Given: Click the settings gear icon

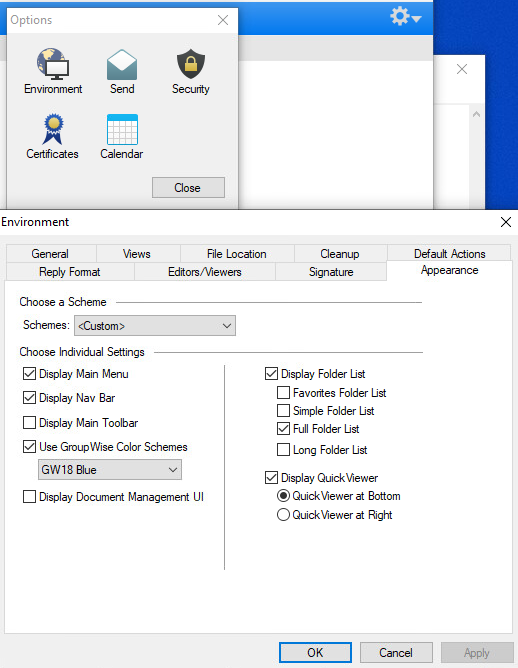Looking at the screenshot, I should pos(400,16).
